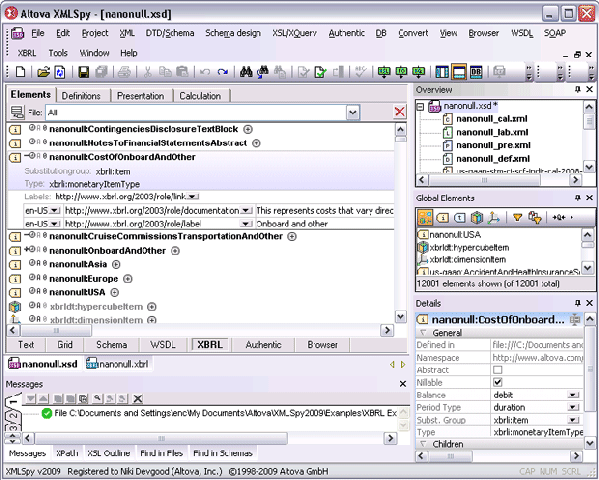Image resolution: width=599 pixels, height=480 pixels.
Task: Open the nanonull.xbrl document tab
Action: [x=118, y=364]
